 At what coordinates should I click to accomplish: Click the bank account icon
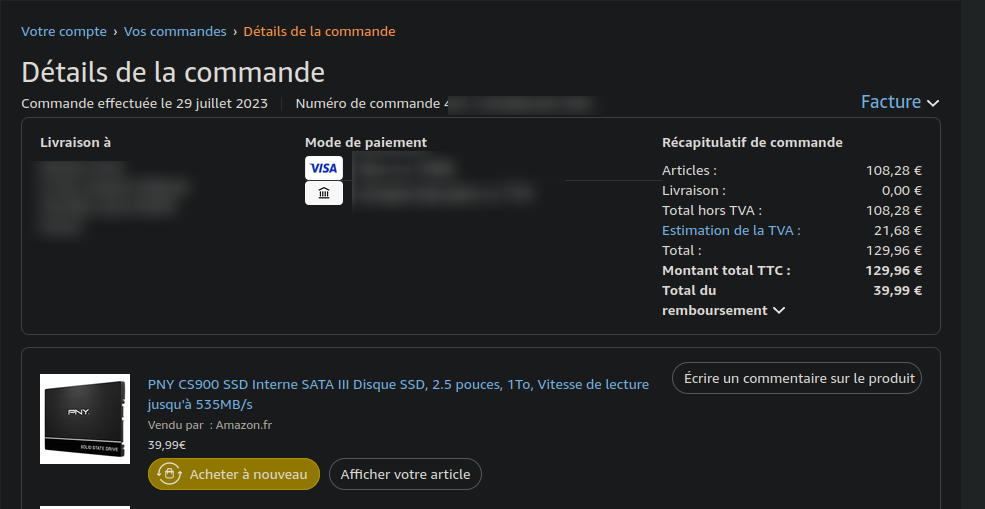[324, 193]
